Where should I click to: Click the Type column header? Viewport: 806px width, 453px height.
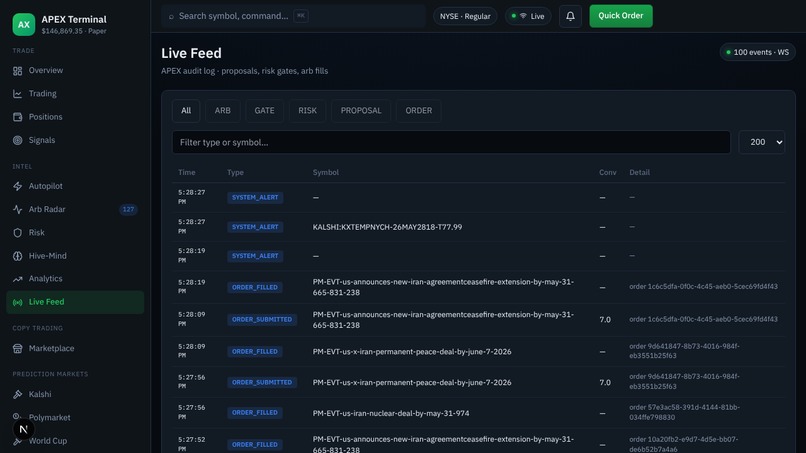coord(235,172)
